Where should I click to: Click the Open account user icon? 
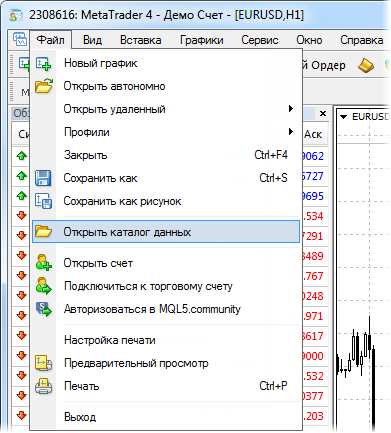tap(44, 263)
